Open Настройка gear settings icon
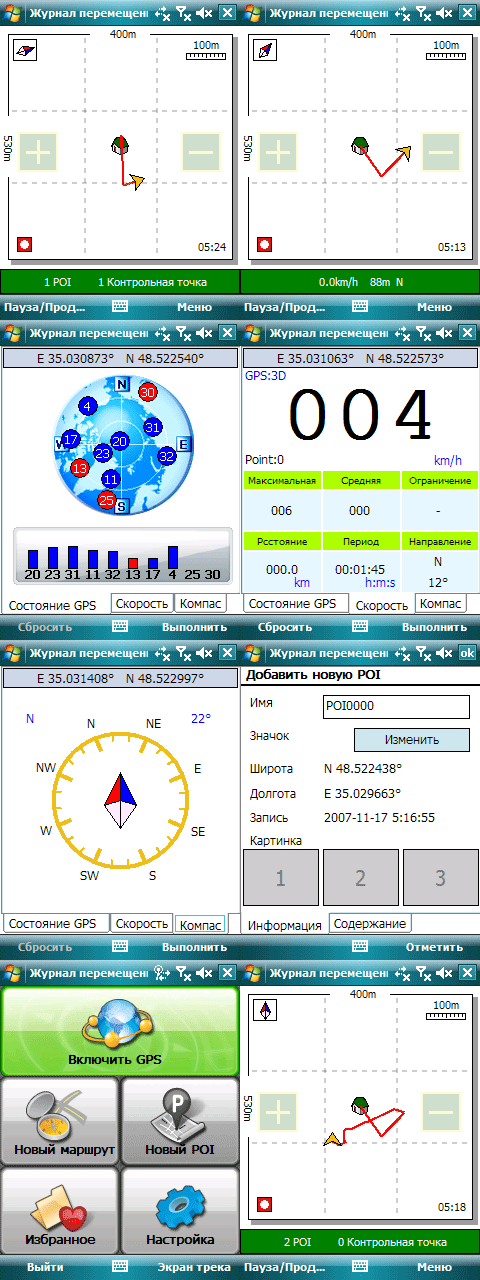 coord(180,1210)
